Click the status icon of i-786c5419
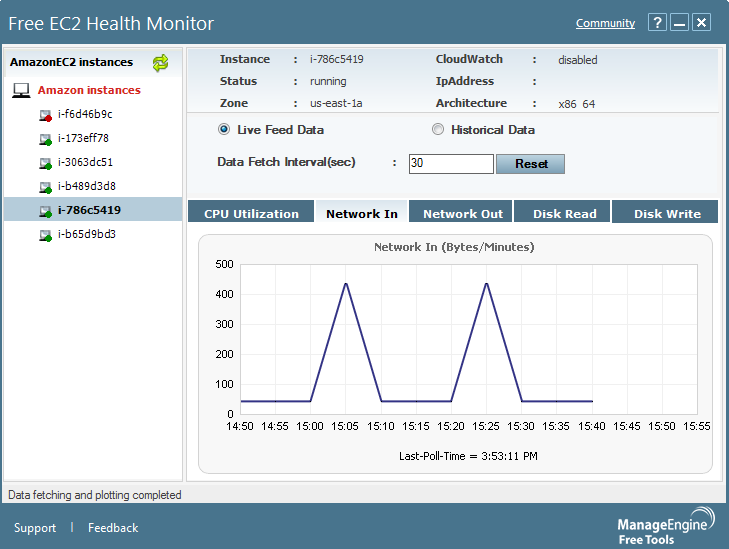729x549 pixels. pos(45,212)
